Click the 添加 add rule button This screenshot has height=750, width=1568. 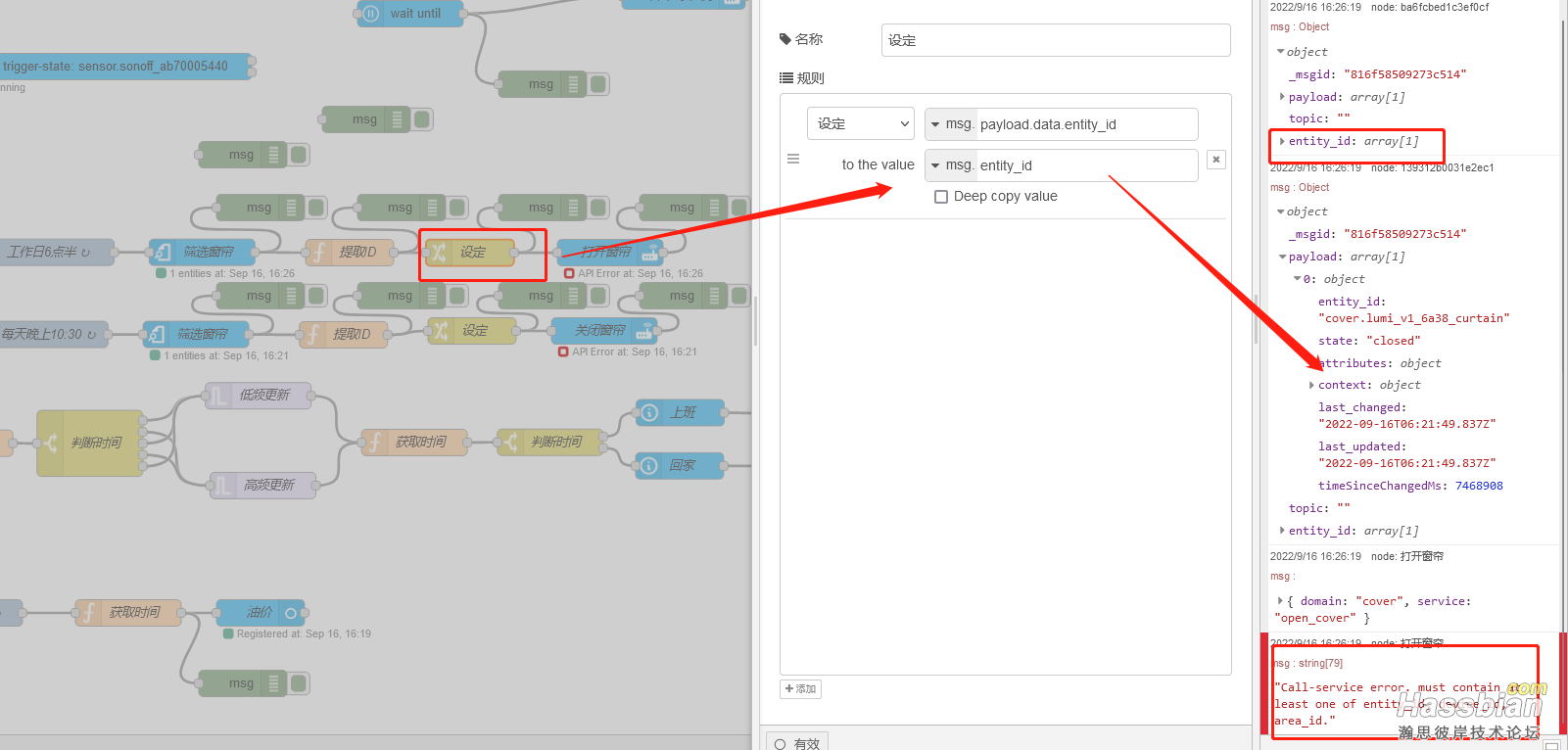point(801,689)
